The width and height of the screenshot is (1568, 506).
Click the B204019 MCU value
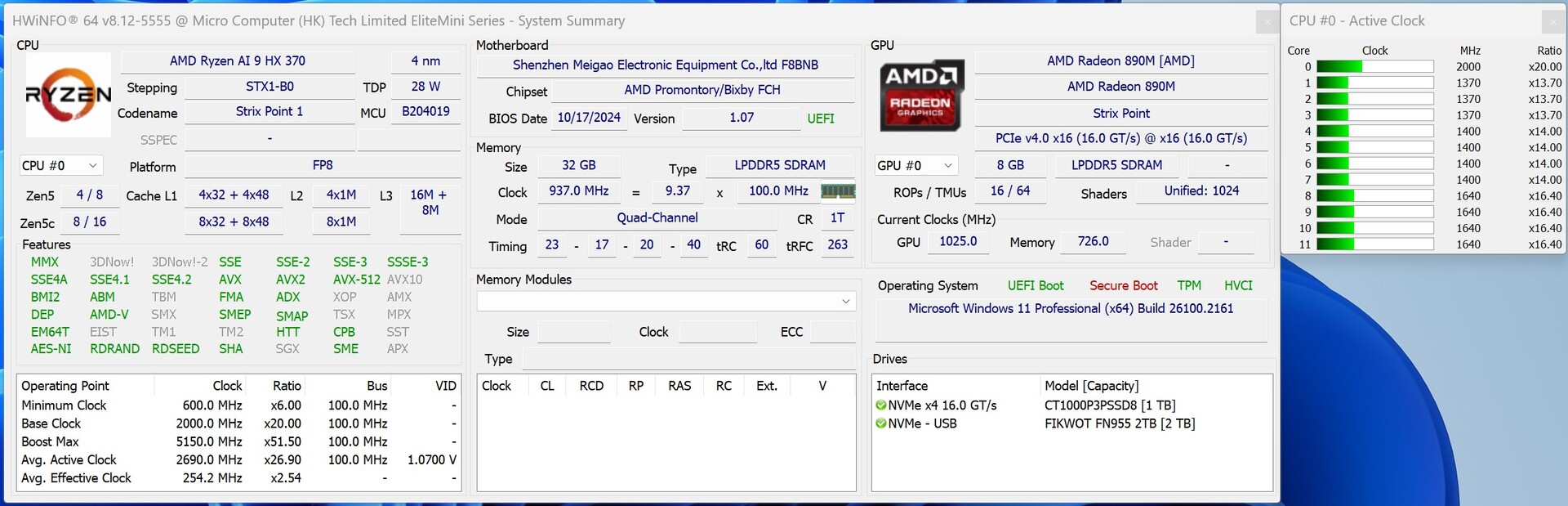click(425, 112)
